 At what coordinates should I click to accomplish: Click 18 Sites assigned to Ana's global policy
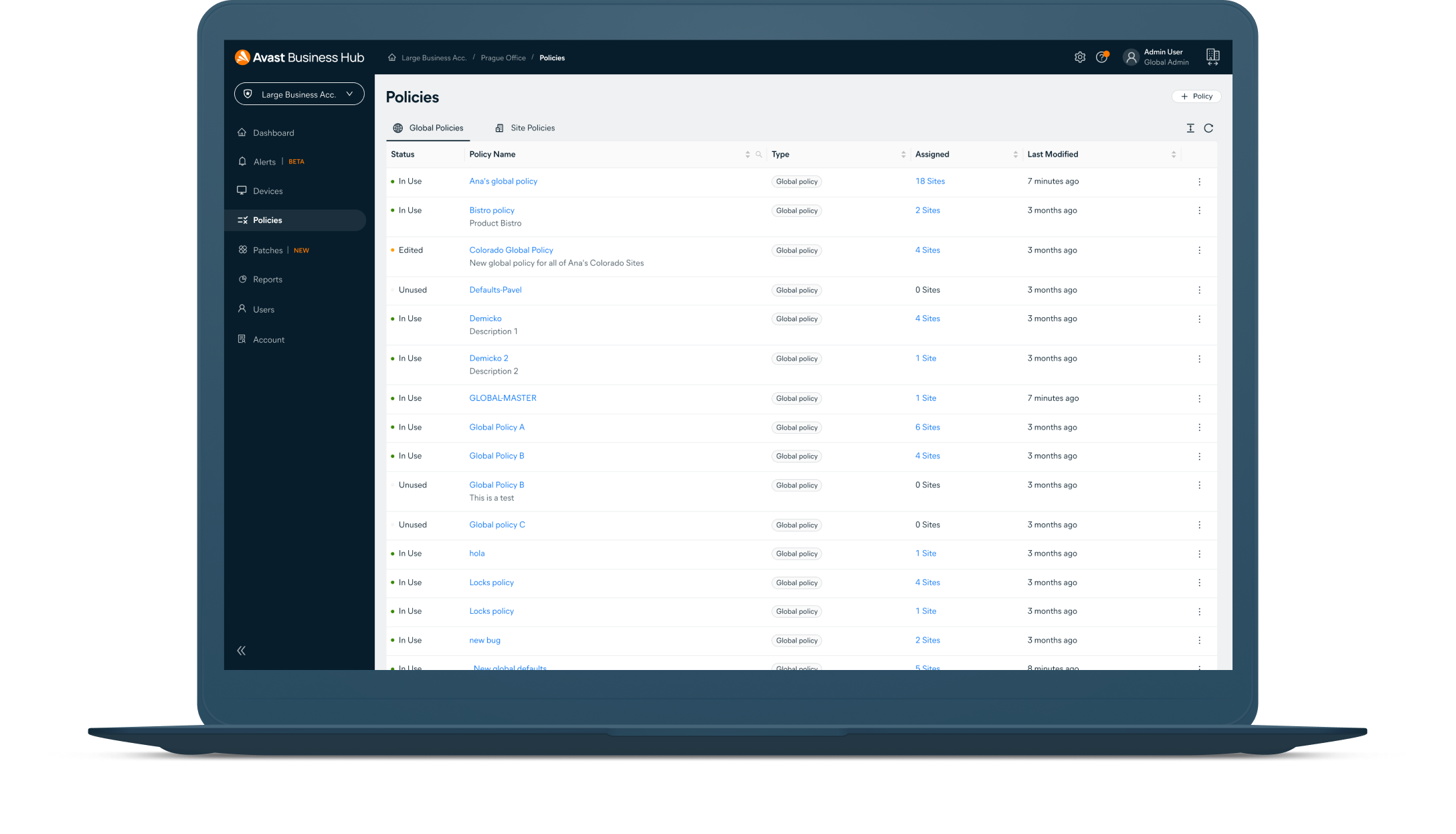929,181
